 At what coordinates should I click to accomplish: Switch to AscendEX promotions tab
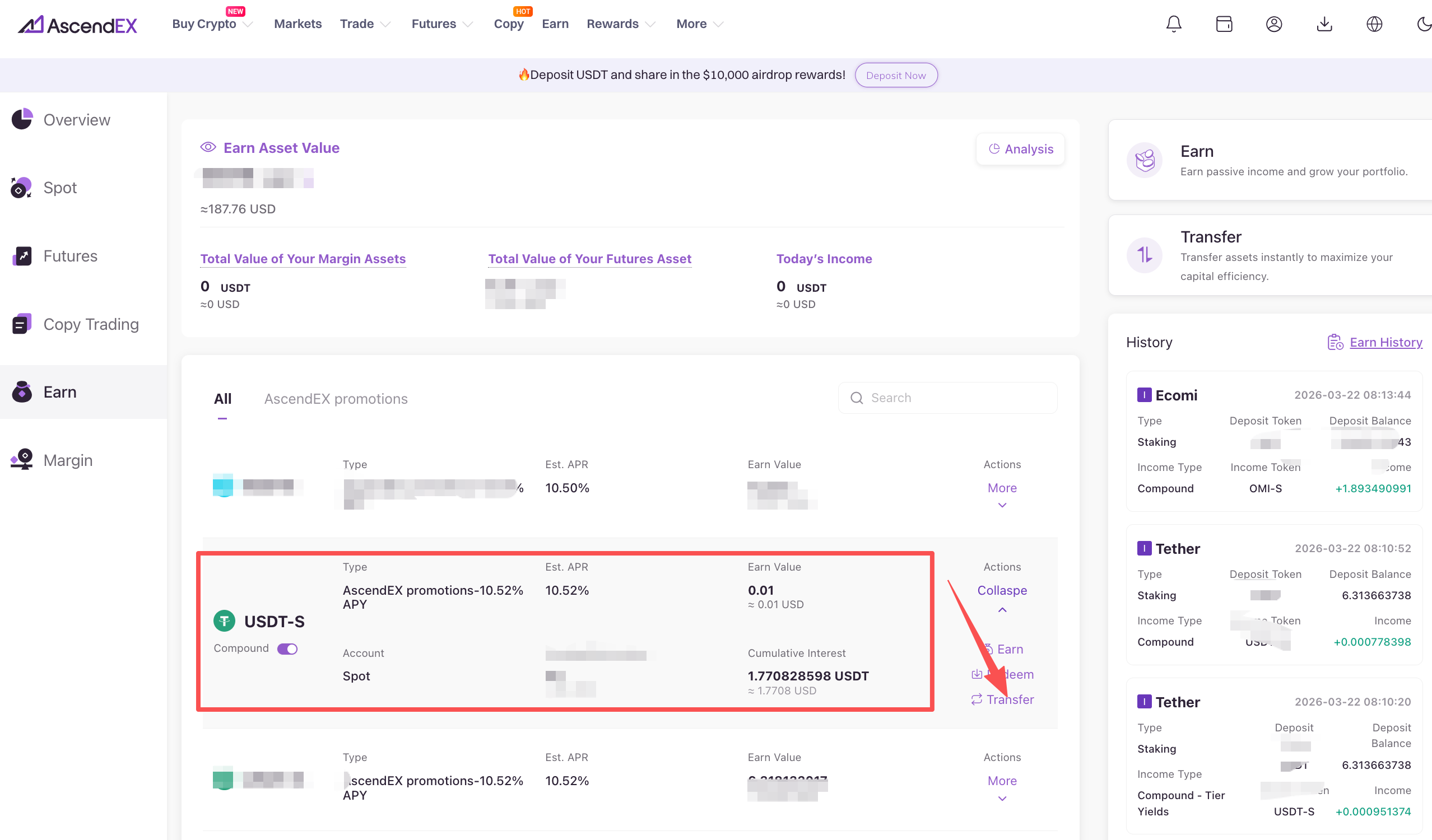pos(335,399)
